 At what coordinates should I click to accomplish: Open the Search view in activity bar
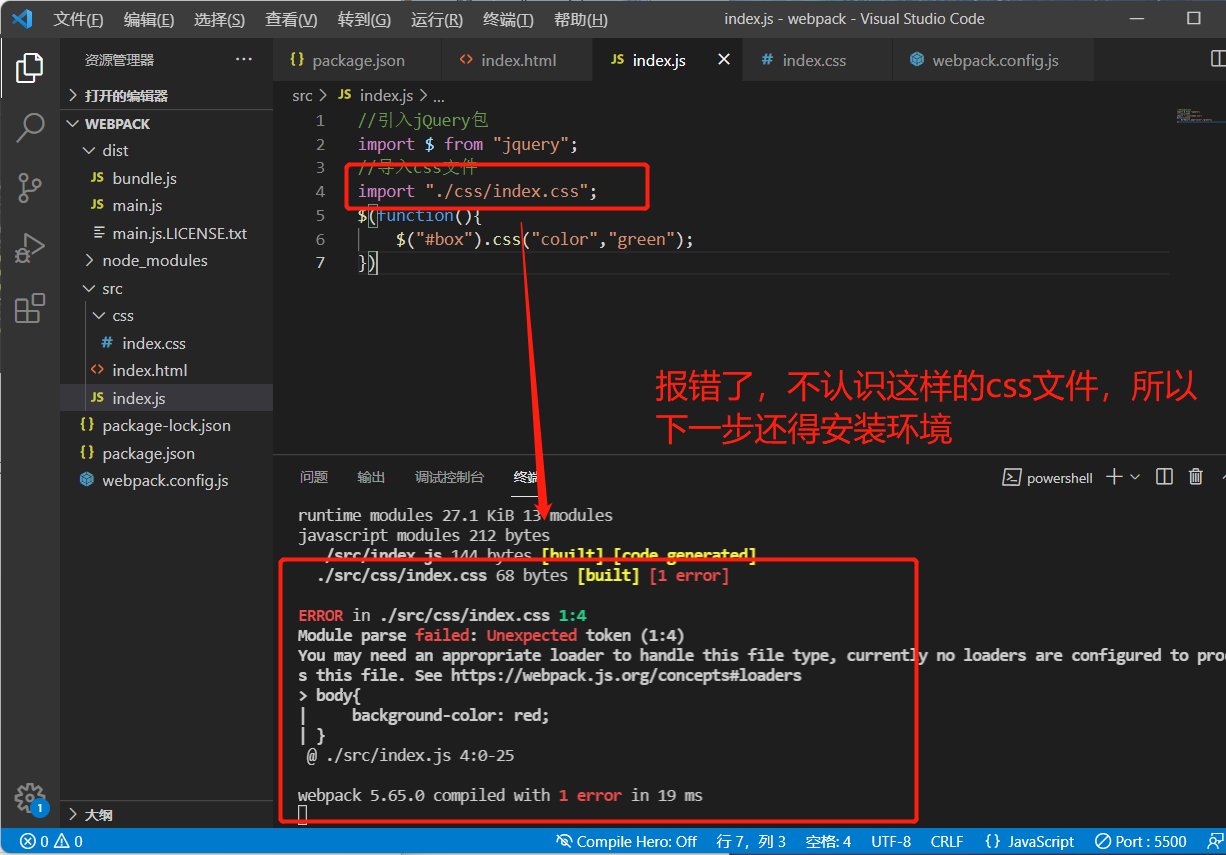pos(30,127)
